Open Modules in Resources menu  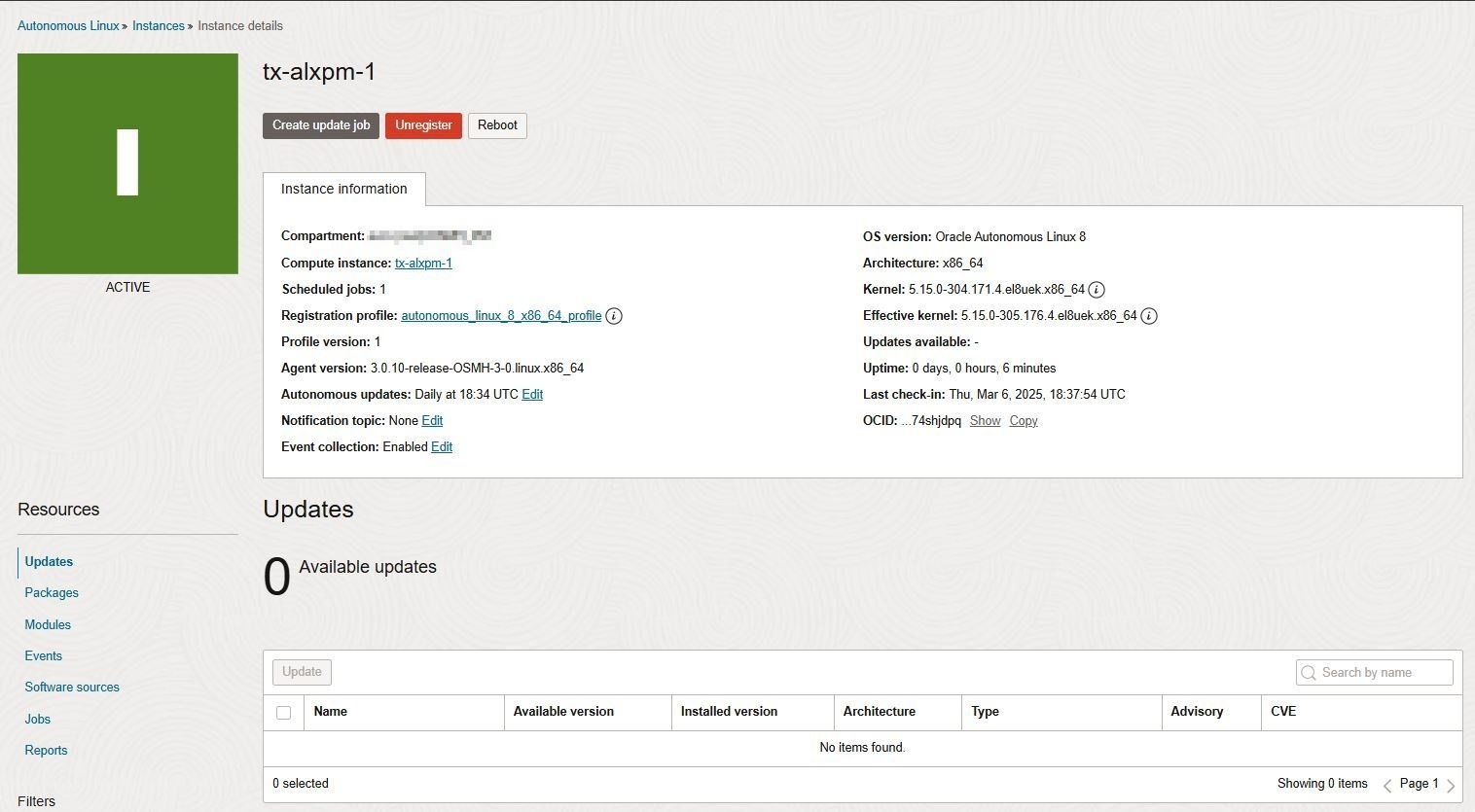(48, 625)
